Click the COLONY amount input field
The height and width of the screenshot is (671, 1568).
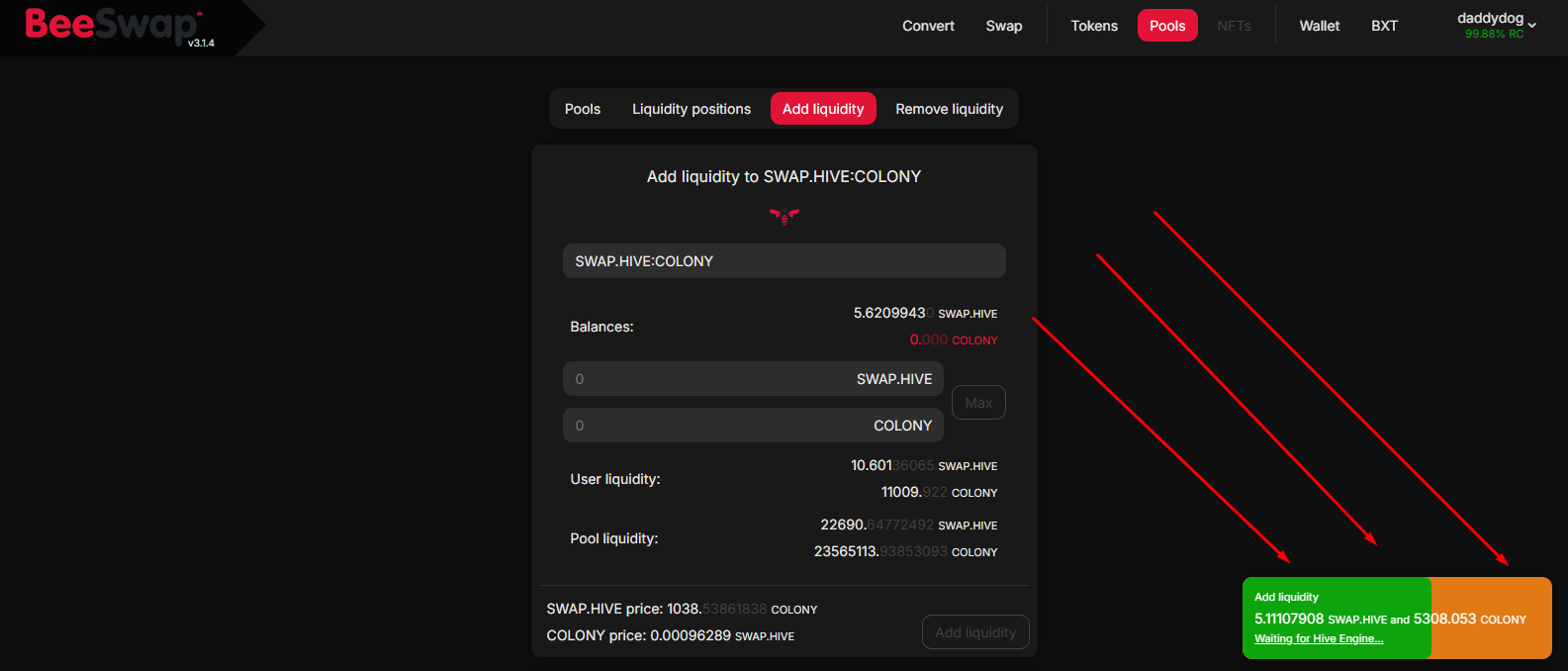coord(753,426)
